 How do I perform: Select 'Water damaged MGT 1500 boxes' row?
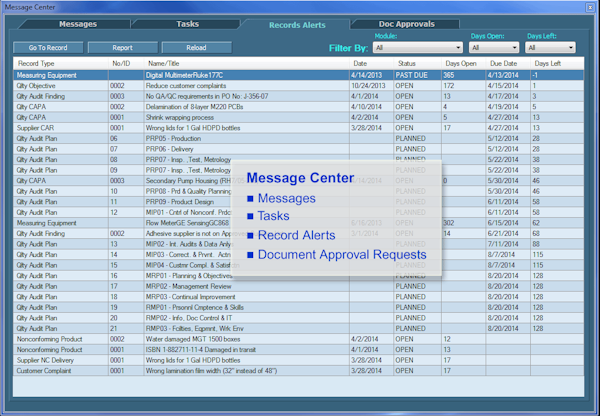click(298, 339)
